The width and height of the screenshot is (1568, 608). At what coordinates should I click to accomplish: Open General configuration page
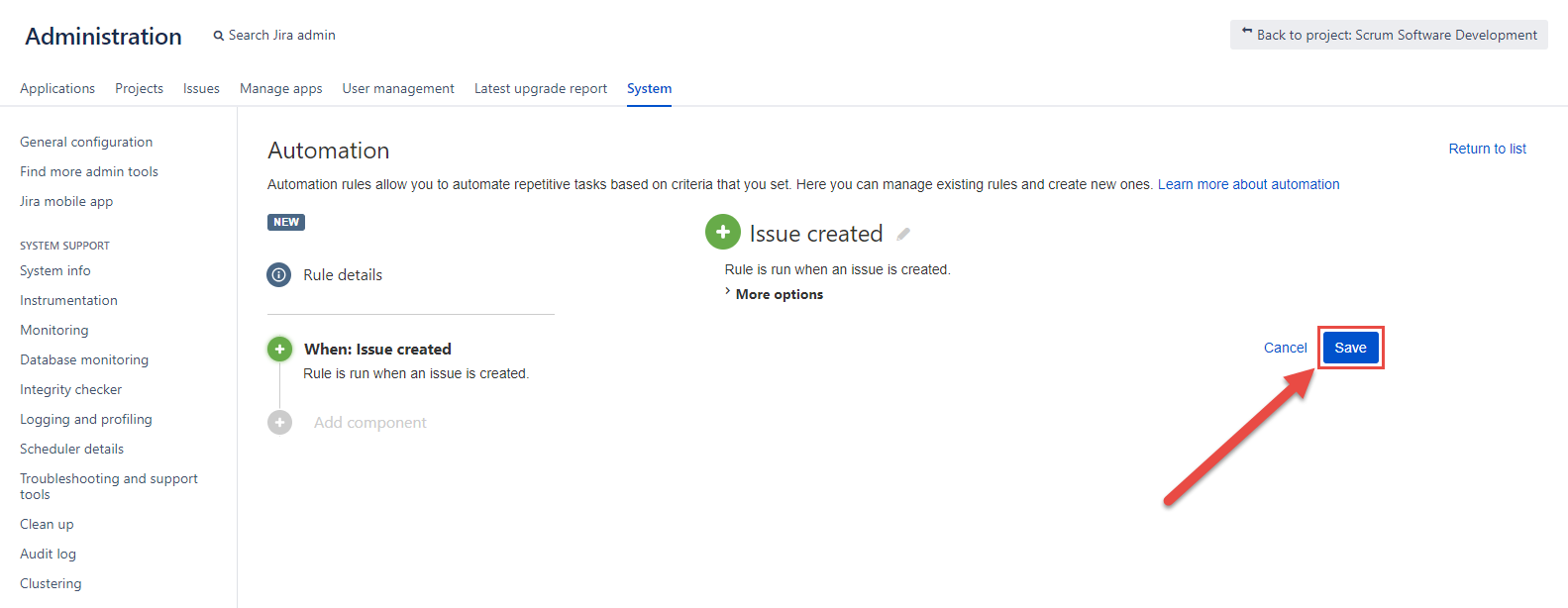pos(86,142)
